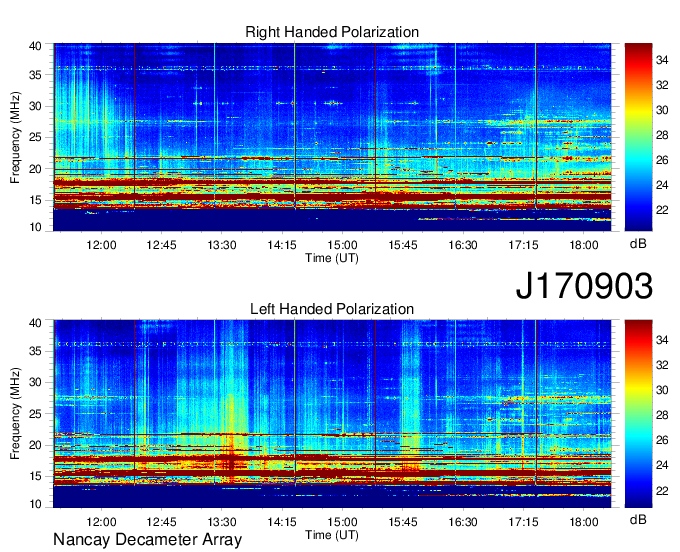
Task: Click the 16:30 time tick of the left-handed plot
Action: pyautogui.click(x=463, y=522)
